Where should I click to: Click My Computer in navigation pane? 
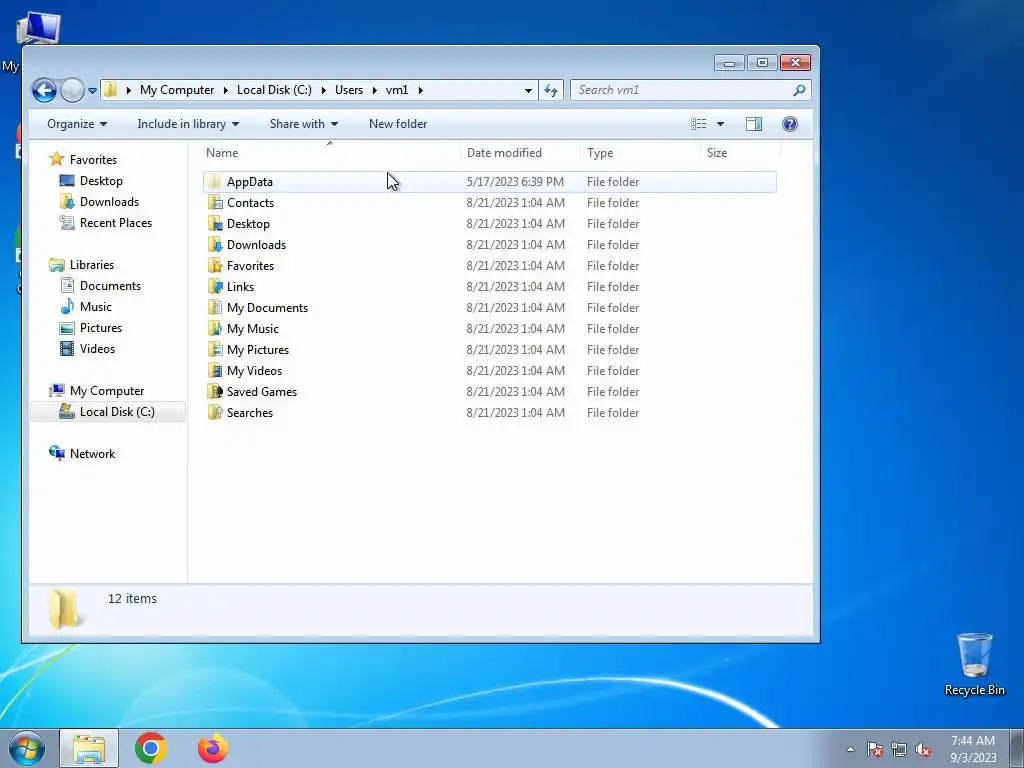click(x=97, y=391)
